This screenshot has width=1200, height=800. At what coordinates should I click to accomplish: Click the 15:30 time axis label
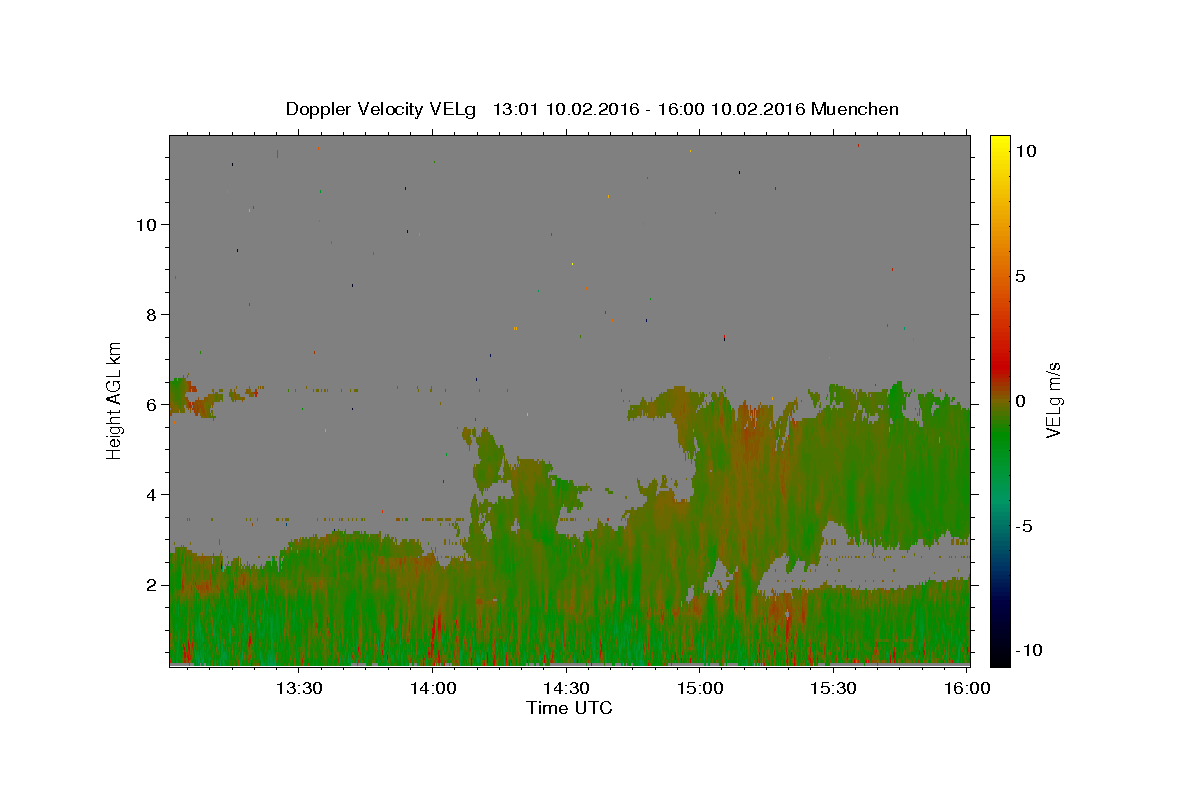coord(833,688)
